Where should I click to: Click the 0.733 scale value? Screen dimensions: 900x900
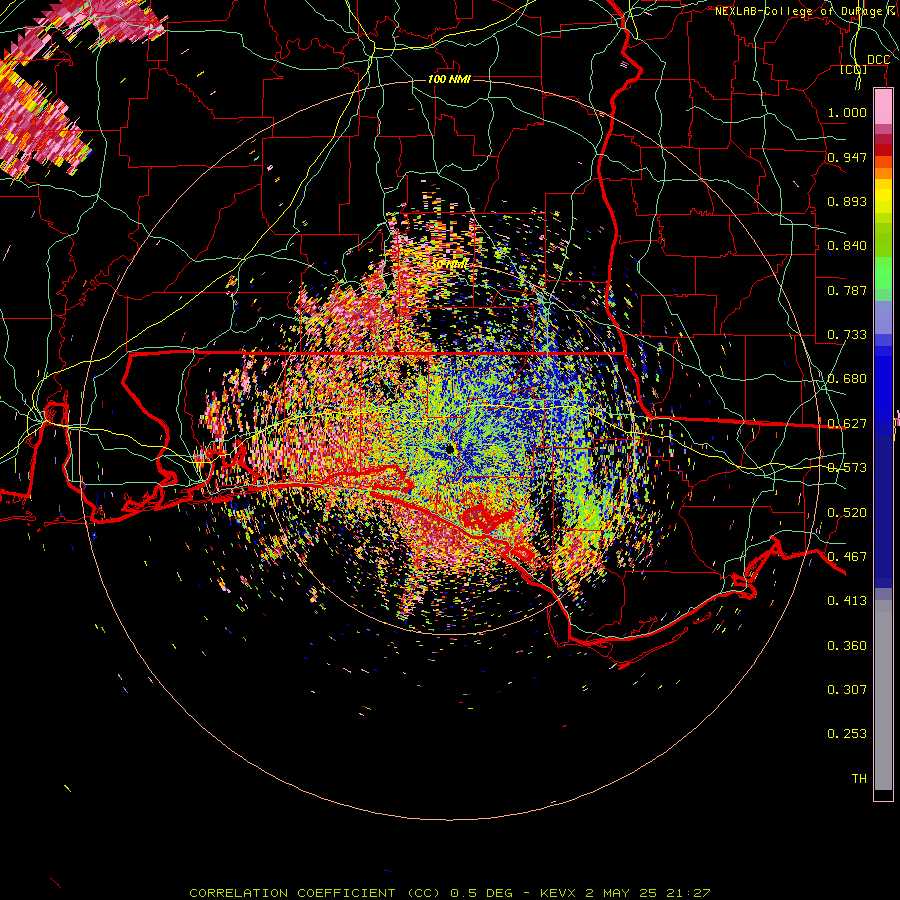pyautogui.click(x=847, y=335)
